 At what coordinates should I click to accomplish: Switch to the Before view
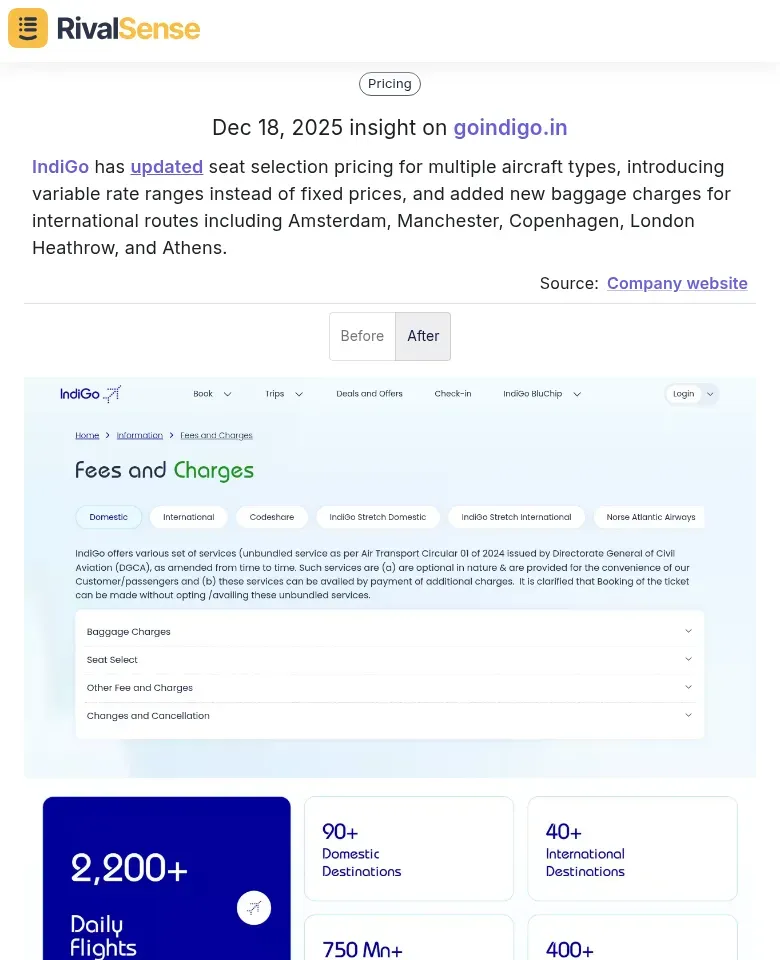[362, 336]
